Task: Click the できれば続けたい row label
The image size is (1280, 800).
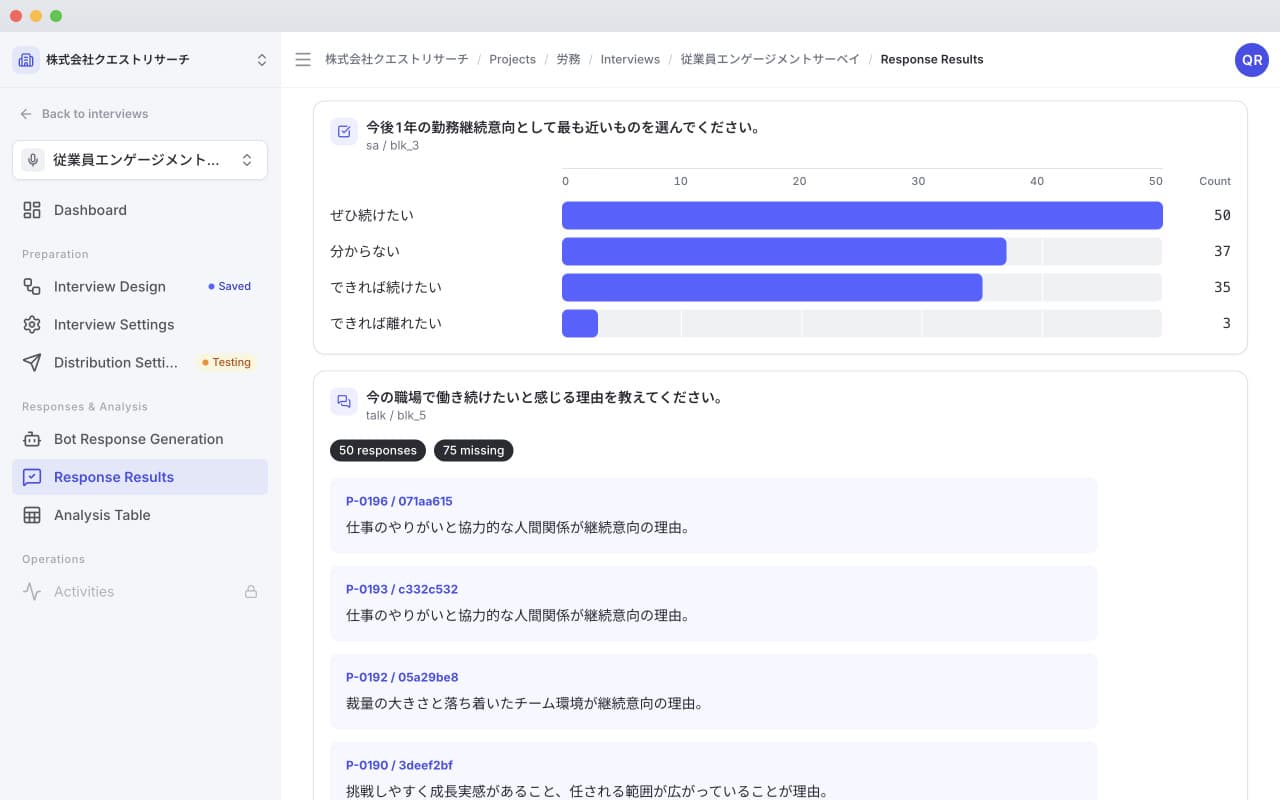Action: point(386,287)
